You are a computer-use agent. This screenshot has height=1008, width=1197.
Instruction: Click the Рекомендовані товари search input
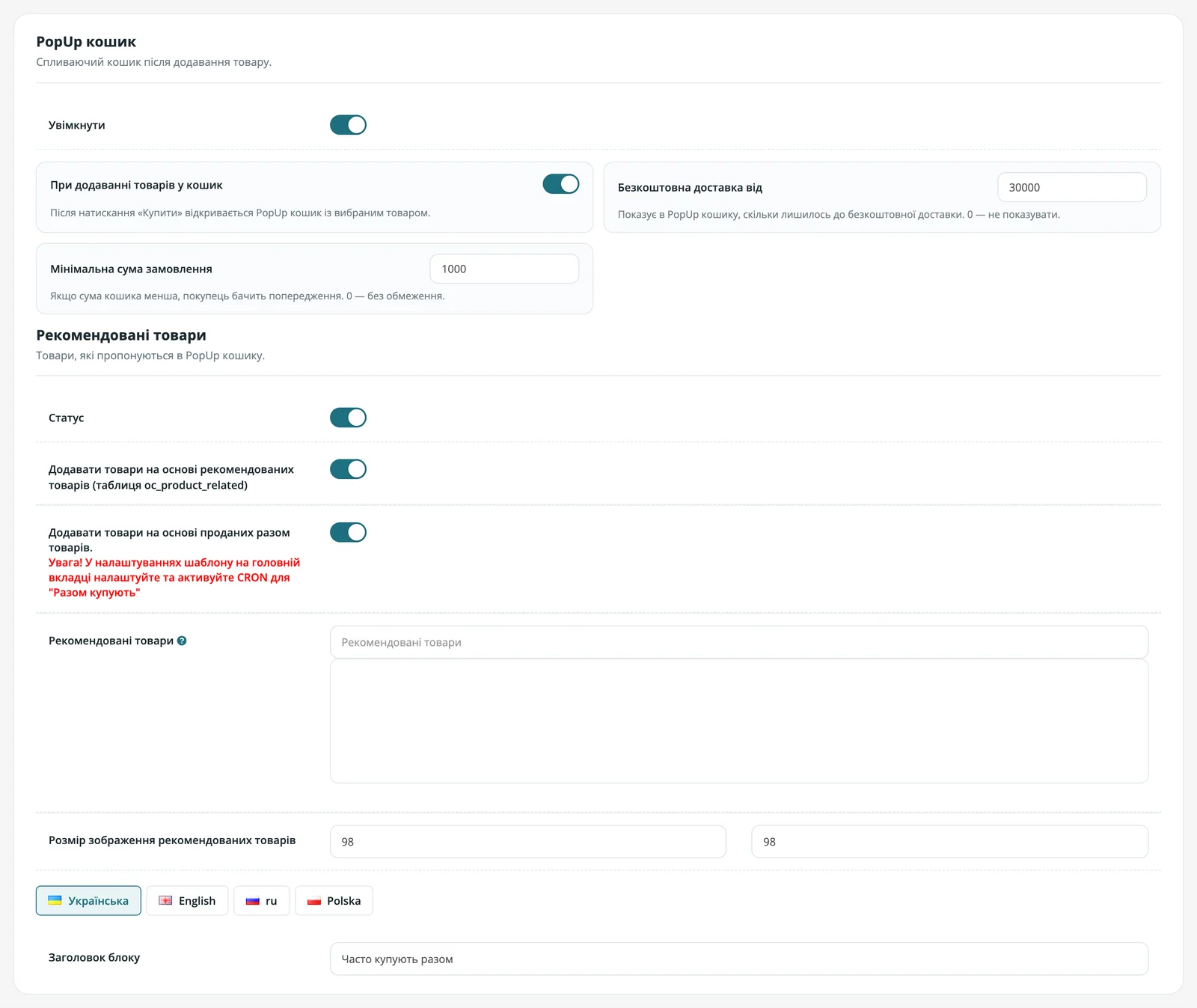click(739, 642)
